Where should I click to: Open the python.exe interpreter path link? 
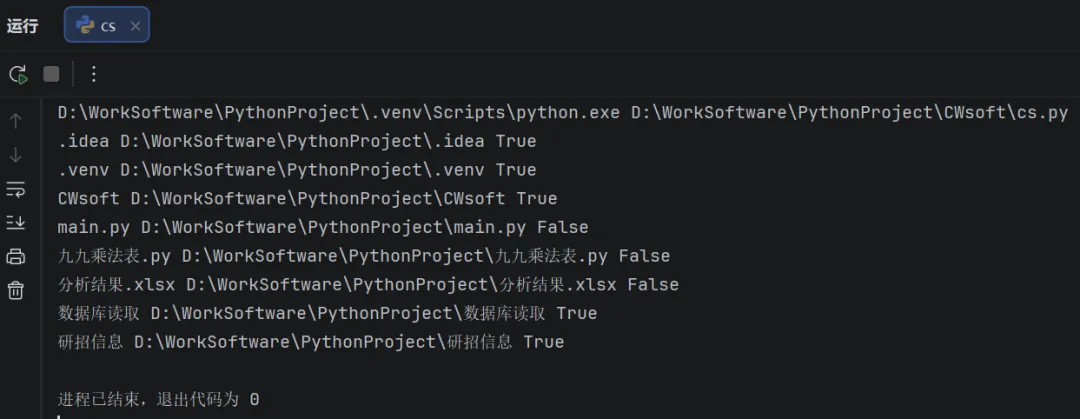[339, 113]
